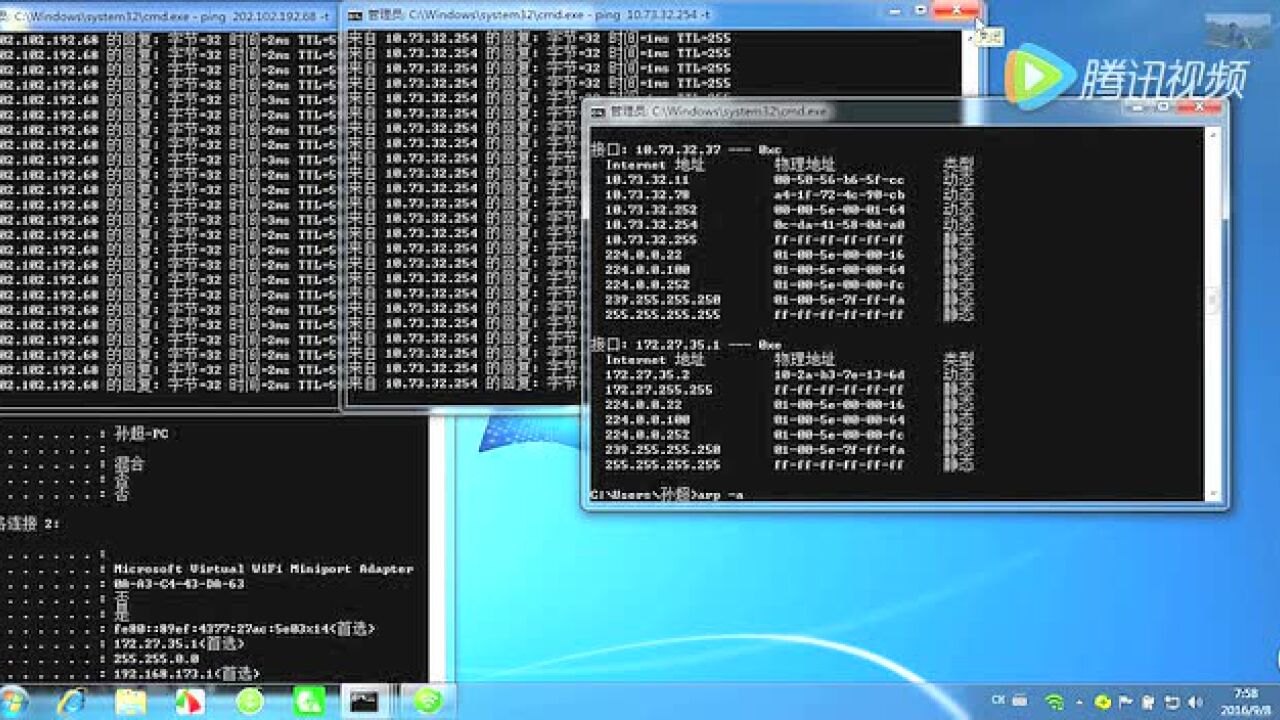The image size is (1280, 720).
Task: Open the green WeChat-style taskbar icon
Action: (308, 701)
